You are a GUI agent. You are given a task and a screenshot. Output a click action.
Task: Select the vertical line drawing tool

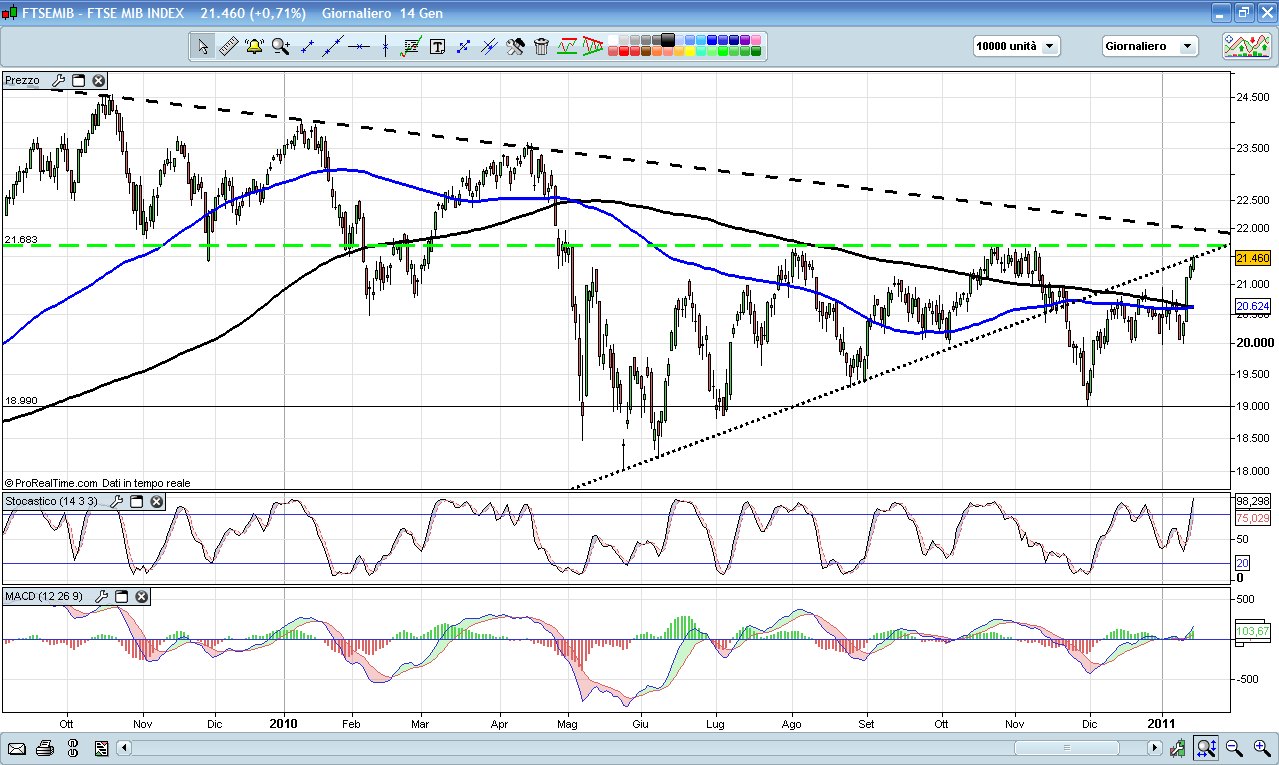tap(385, 46)
